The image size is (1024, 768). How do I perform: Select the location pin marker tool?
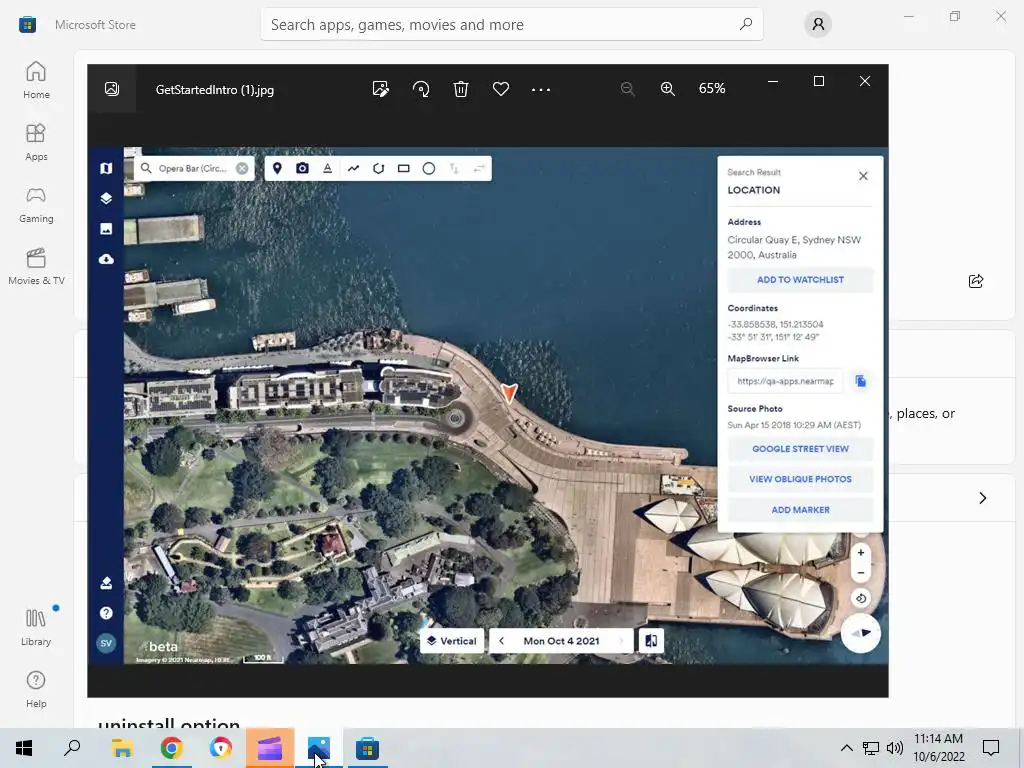[x=277, y=168]
